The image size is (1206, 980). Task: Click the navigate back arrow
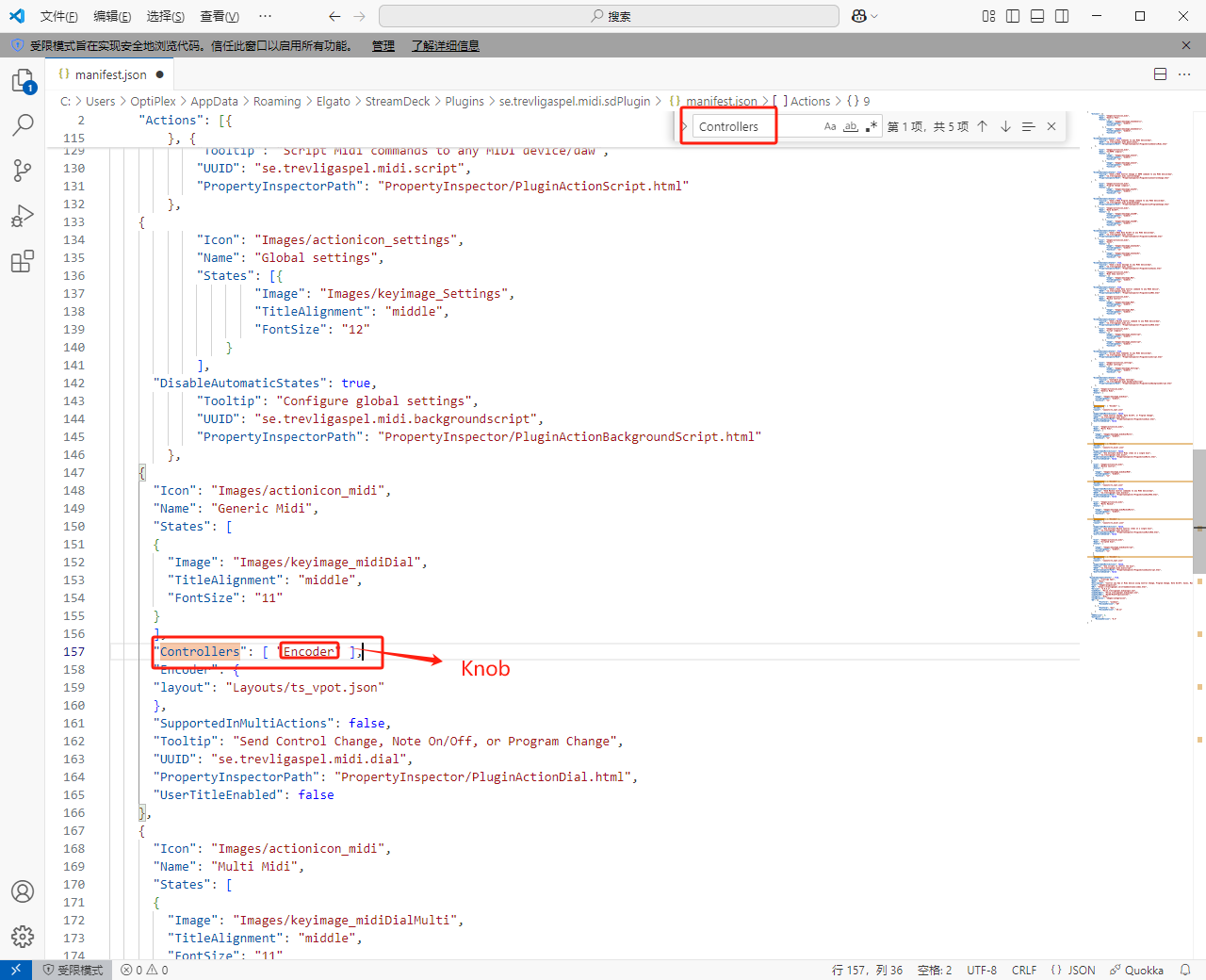click(334, 16)
